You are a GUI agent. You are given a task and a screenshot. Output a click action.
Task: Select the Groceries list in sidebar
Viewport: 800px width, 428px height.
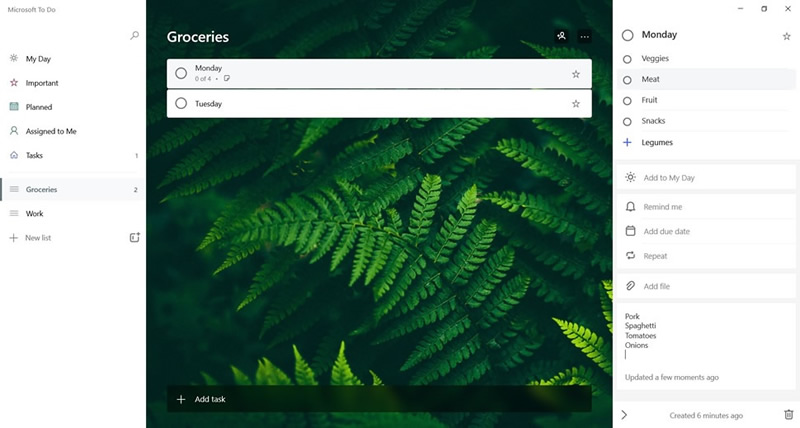(72, 189)
